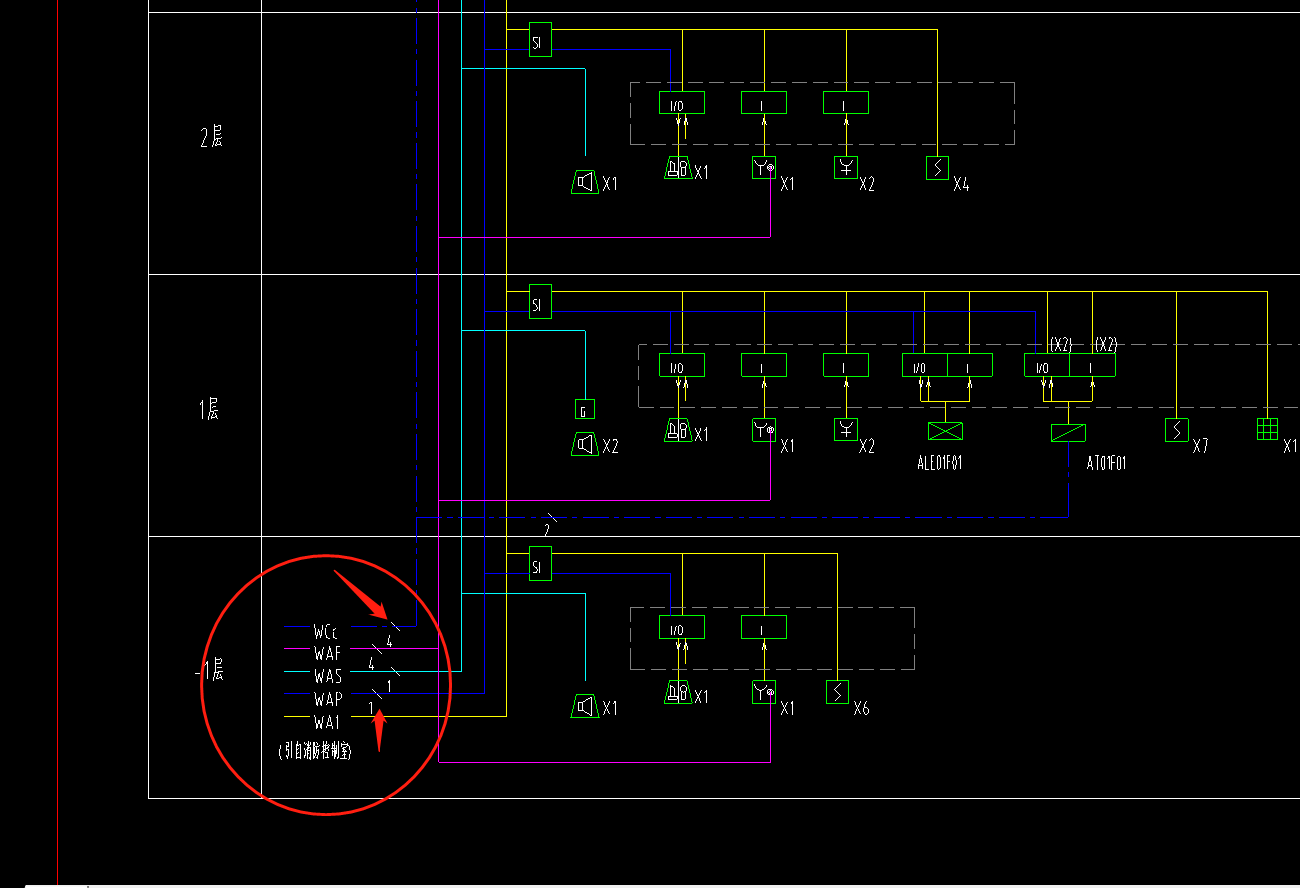Click the X6 label text
Image resolution: width=1300 pixels, height=888 pixels.
point(862,708)
